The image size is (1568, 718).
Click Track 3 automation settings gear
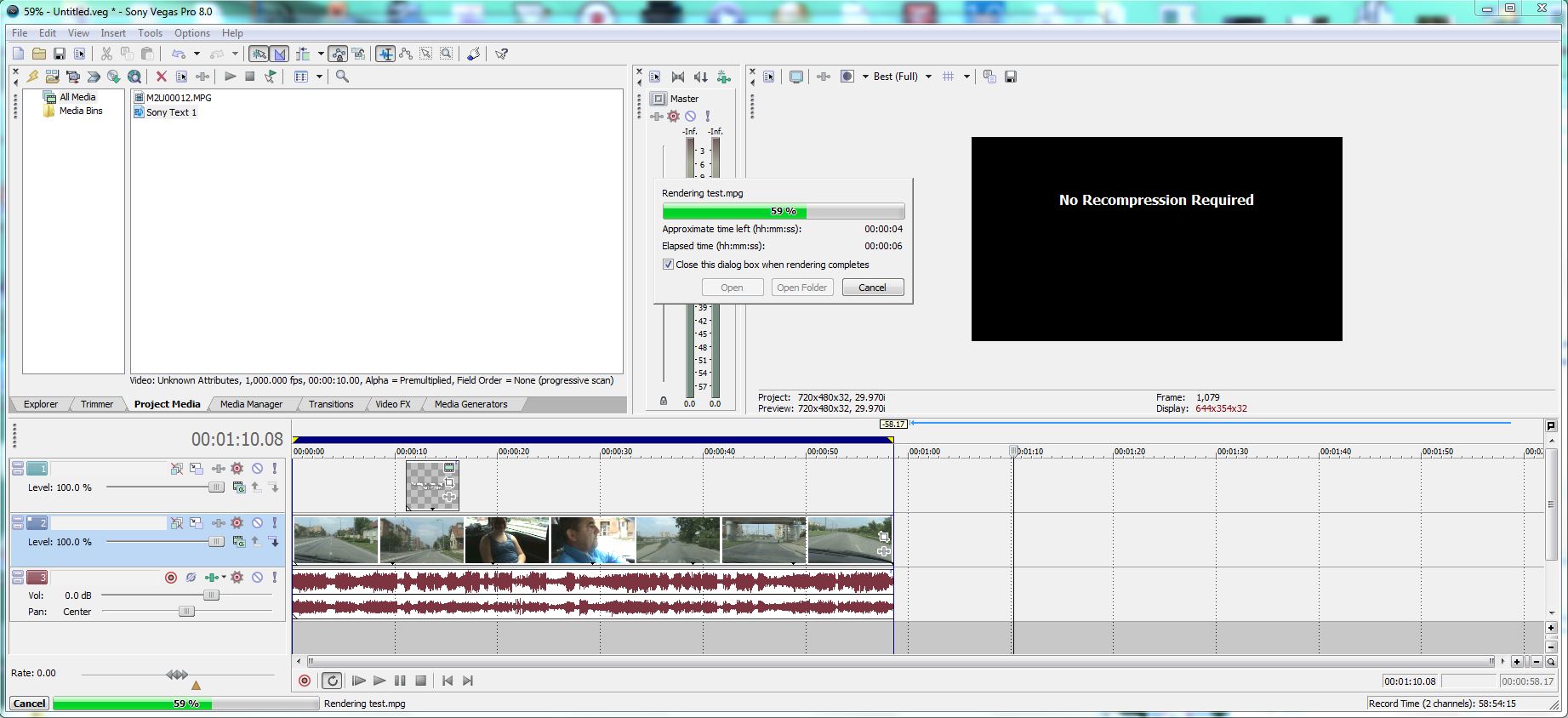pyautogui.click(x=237, y=578)
